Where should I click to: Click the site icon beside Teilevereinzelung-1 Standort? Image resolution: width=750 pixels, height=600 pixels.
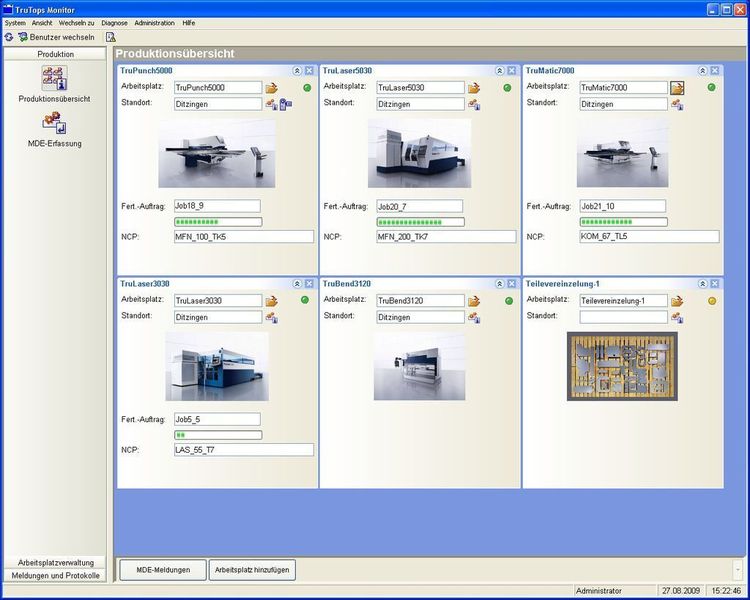coord(677,318)
